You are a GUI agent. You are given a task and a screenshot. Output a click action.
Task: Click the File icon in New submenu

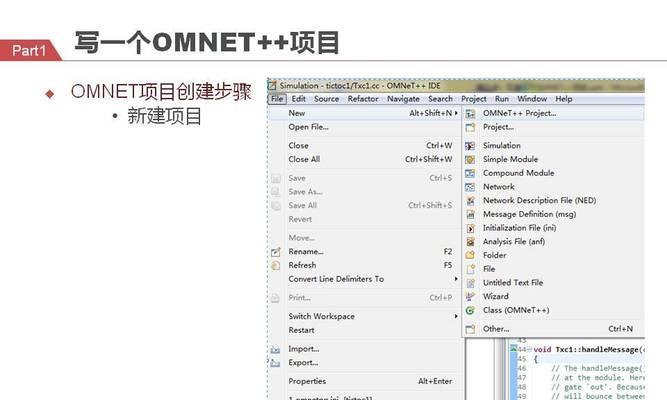pyautogui.click(x=470, y=269)
